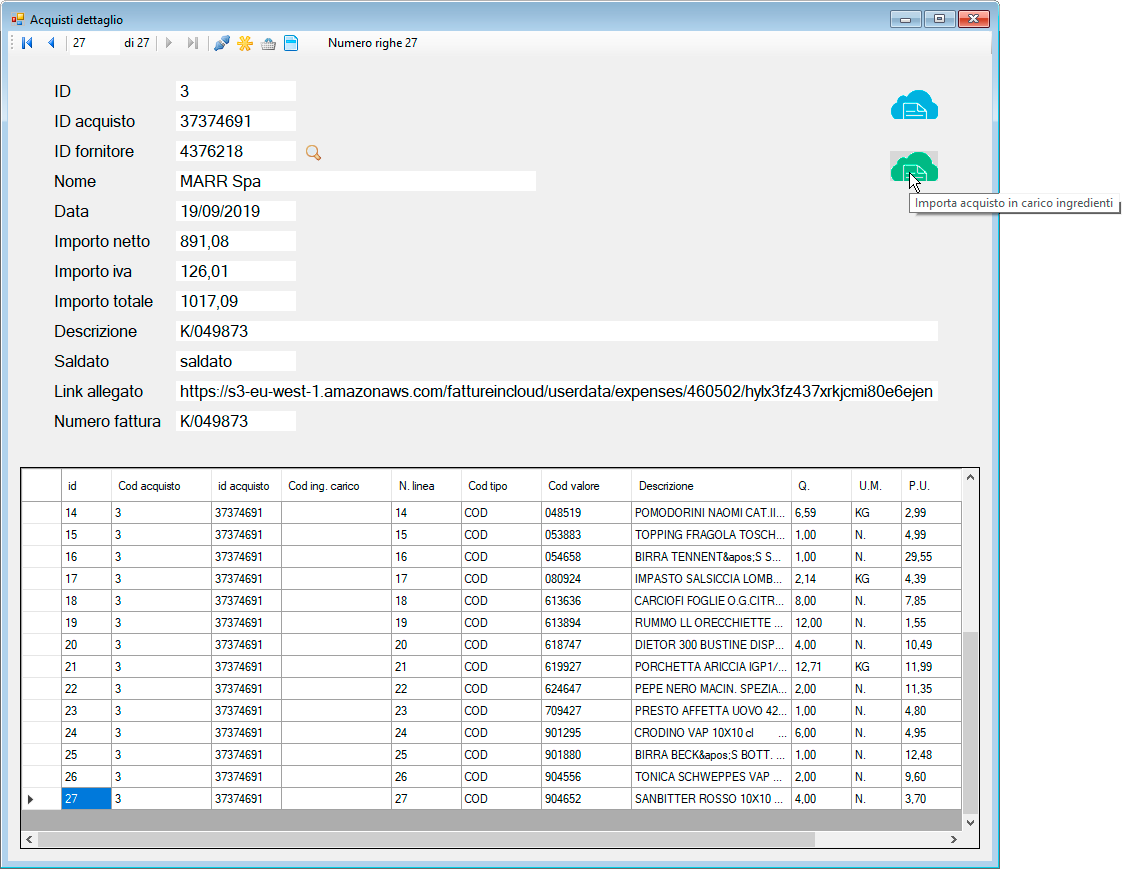
Task: Click the grid scroll down arrow
Action: [970, 822]
